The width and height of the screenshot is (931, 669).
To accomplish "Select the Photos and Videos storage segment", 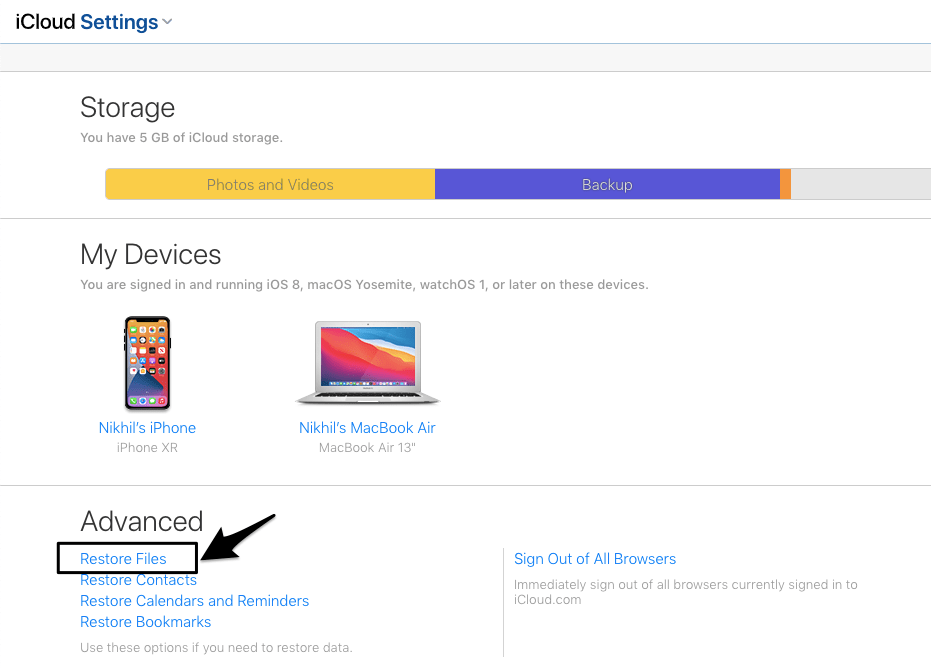I will click(270, 185).
